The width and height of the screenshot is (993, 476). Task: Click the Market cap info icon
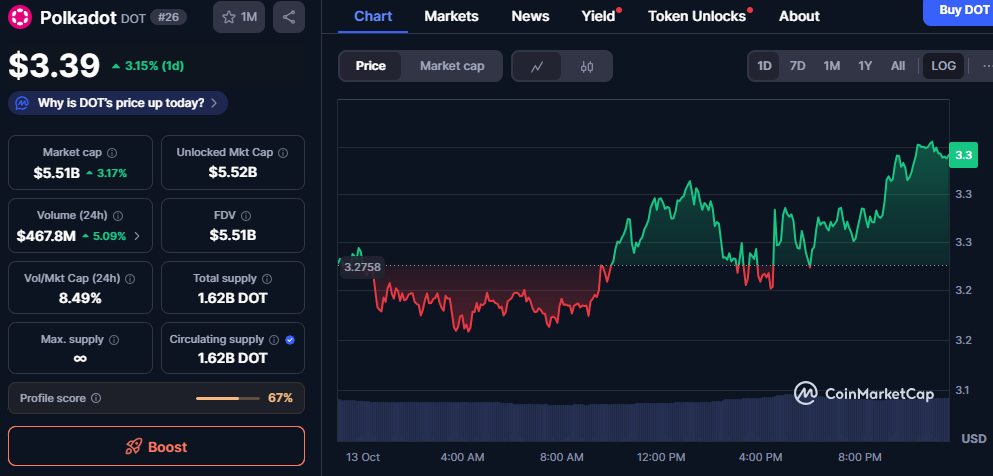coord(112,153)
